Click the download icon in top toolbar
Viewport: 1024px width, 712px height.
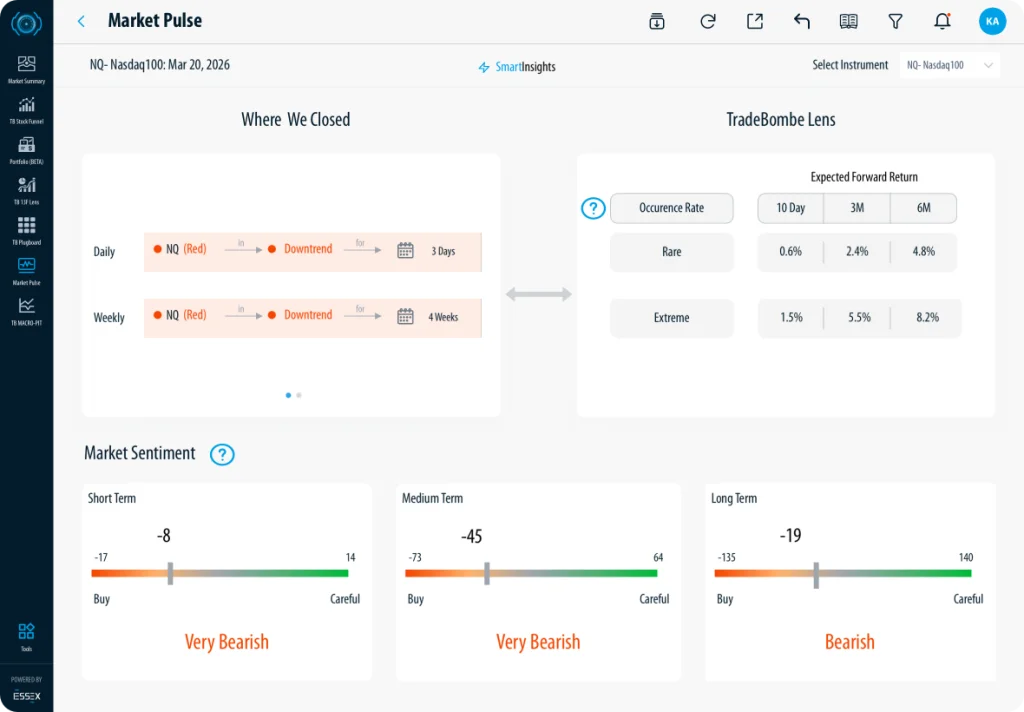[657, 21]
